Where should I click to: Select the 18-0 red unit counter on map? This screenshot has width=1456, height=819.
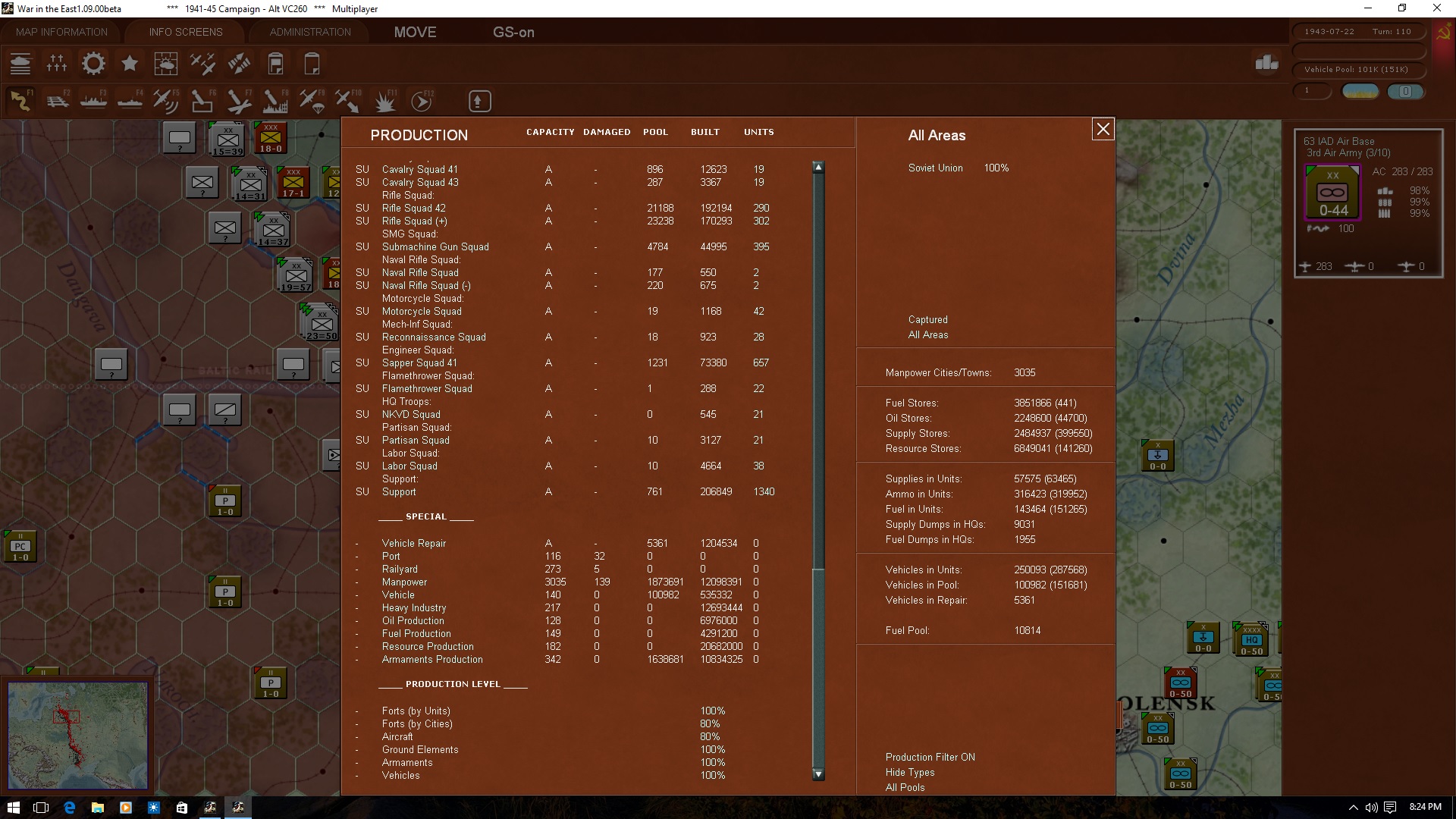click(x=270, y=138)
